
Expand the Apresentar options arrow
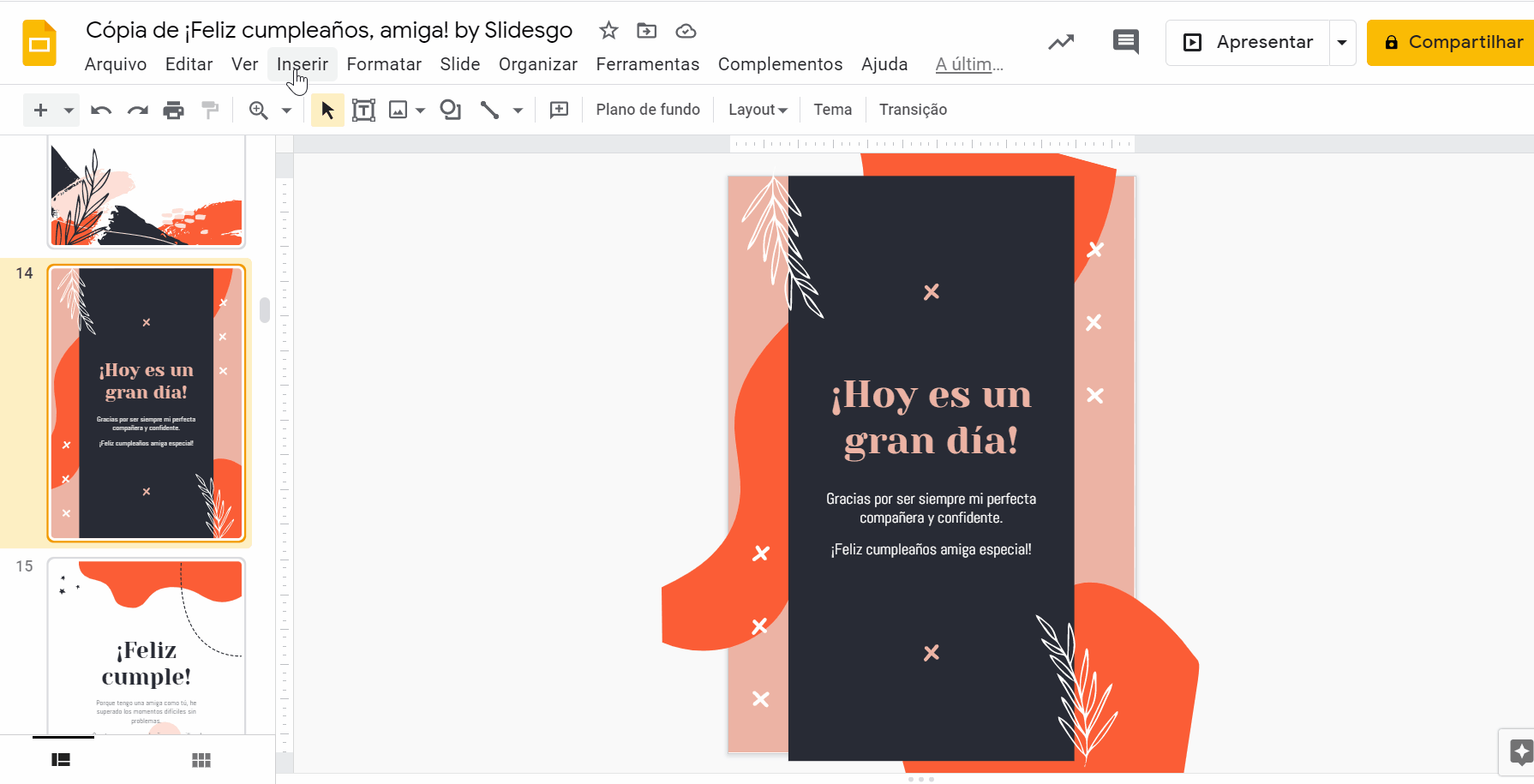(1342, 43)
